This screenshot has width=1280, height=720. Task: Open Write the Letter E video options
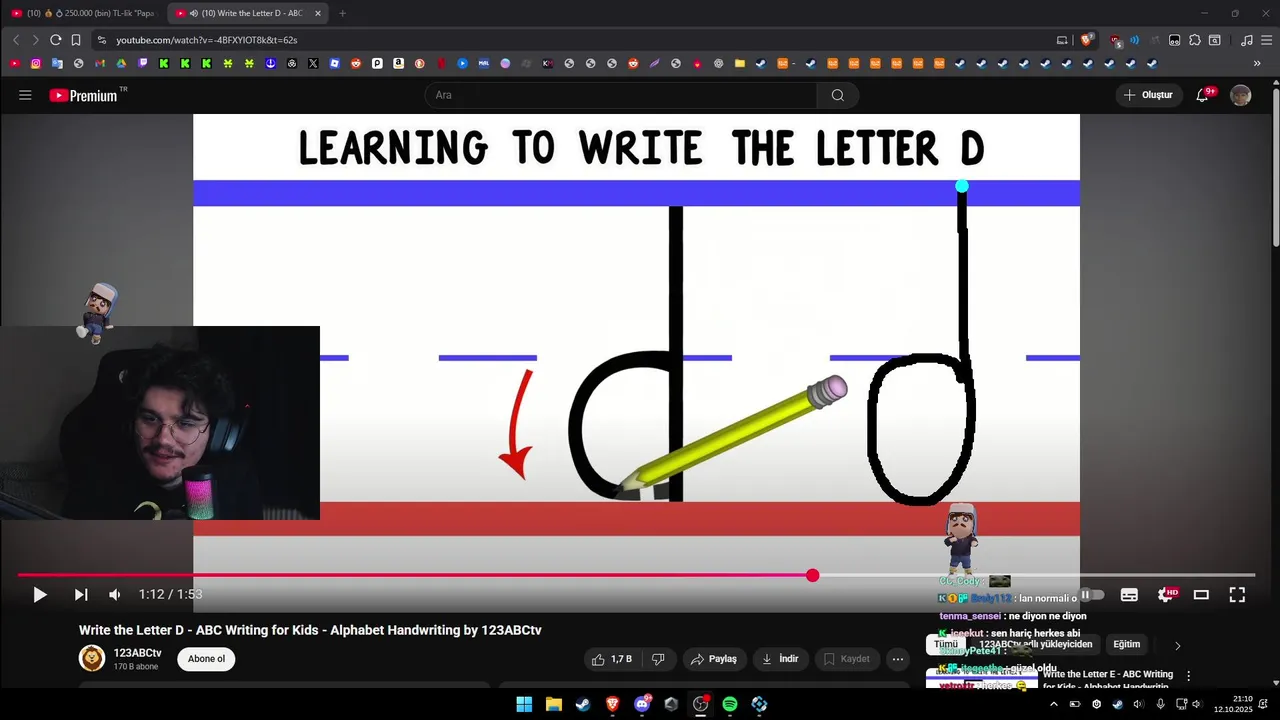pyautogui.click(x=1188, y=676)
